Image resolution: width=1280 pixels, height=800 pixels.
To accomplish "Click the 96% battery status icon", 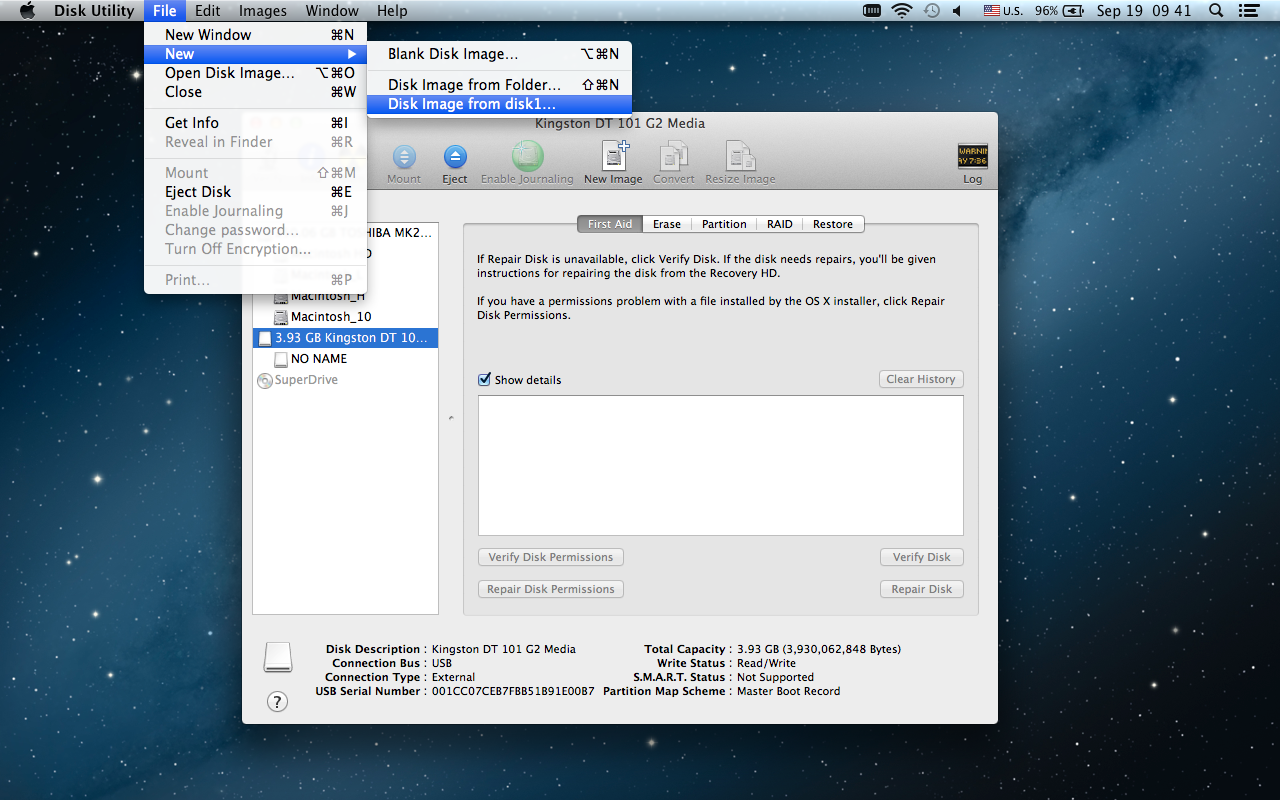I will coord(1059,11).
